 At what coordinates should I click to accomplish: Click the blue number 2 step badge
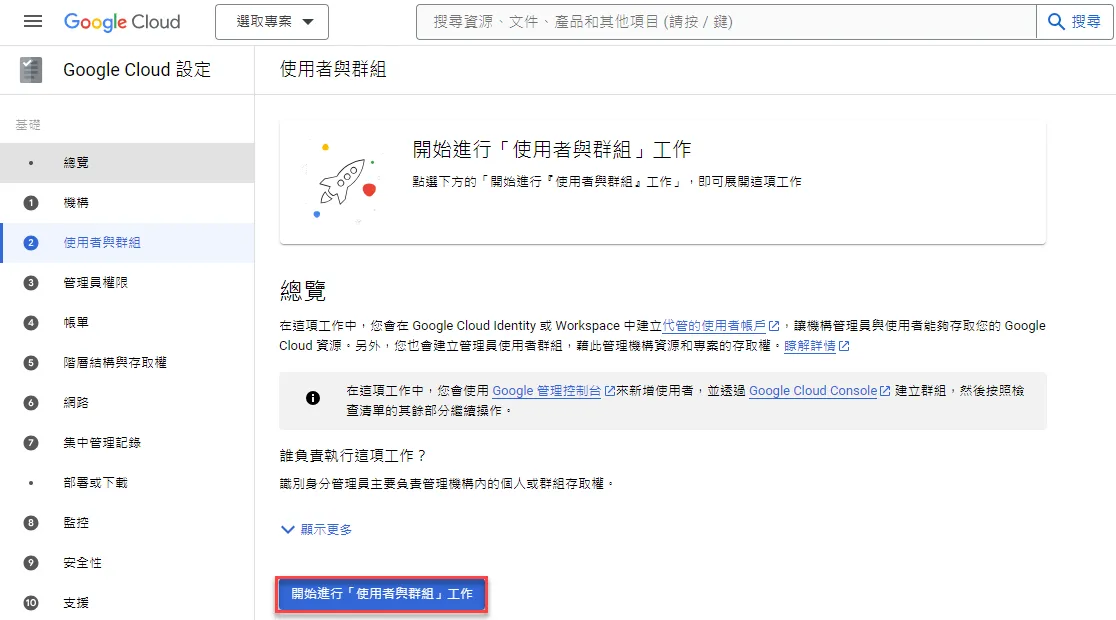(x=31, y=243)
